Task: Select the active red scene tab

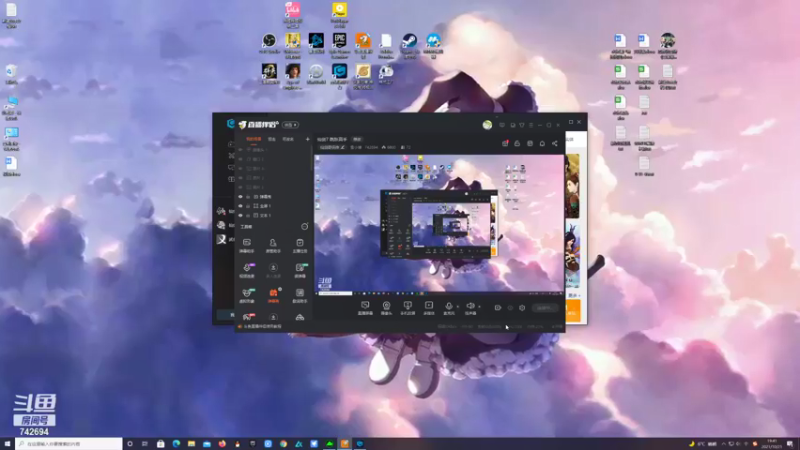Action: tap(254, 139)
